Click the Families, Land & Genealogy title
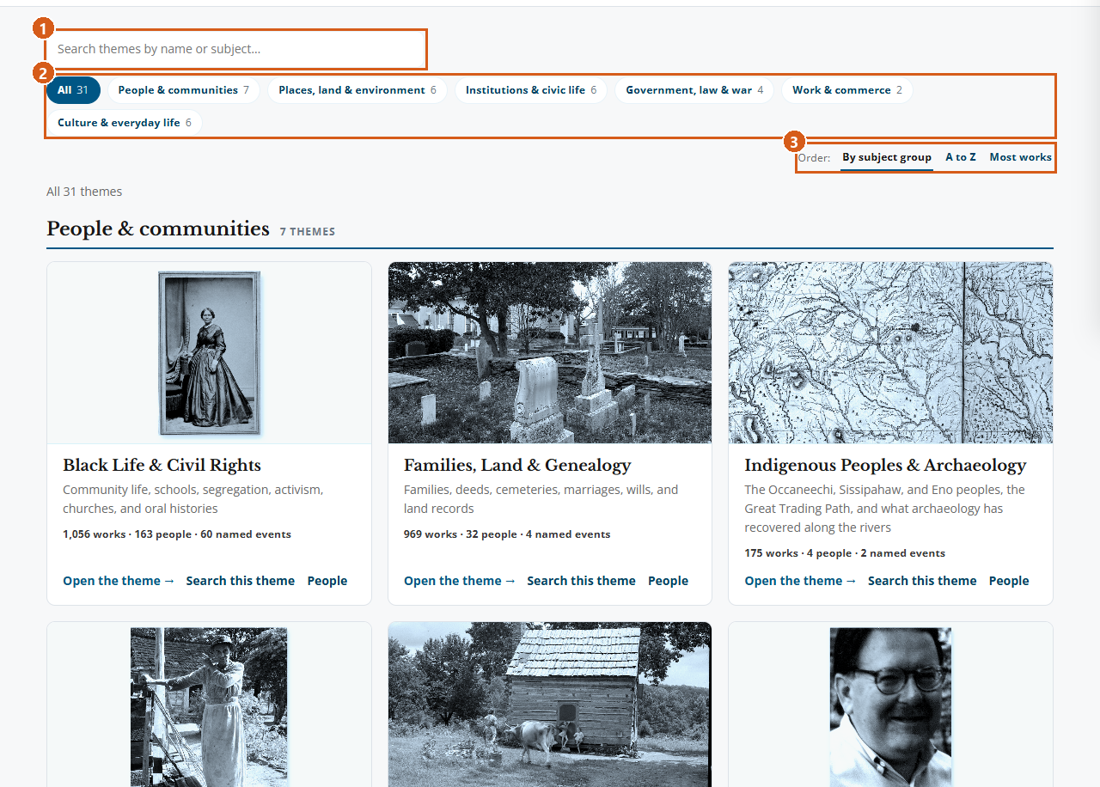This screenshot has width=1100, height=787. coord(518,465)
